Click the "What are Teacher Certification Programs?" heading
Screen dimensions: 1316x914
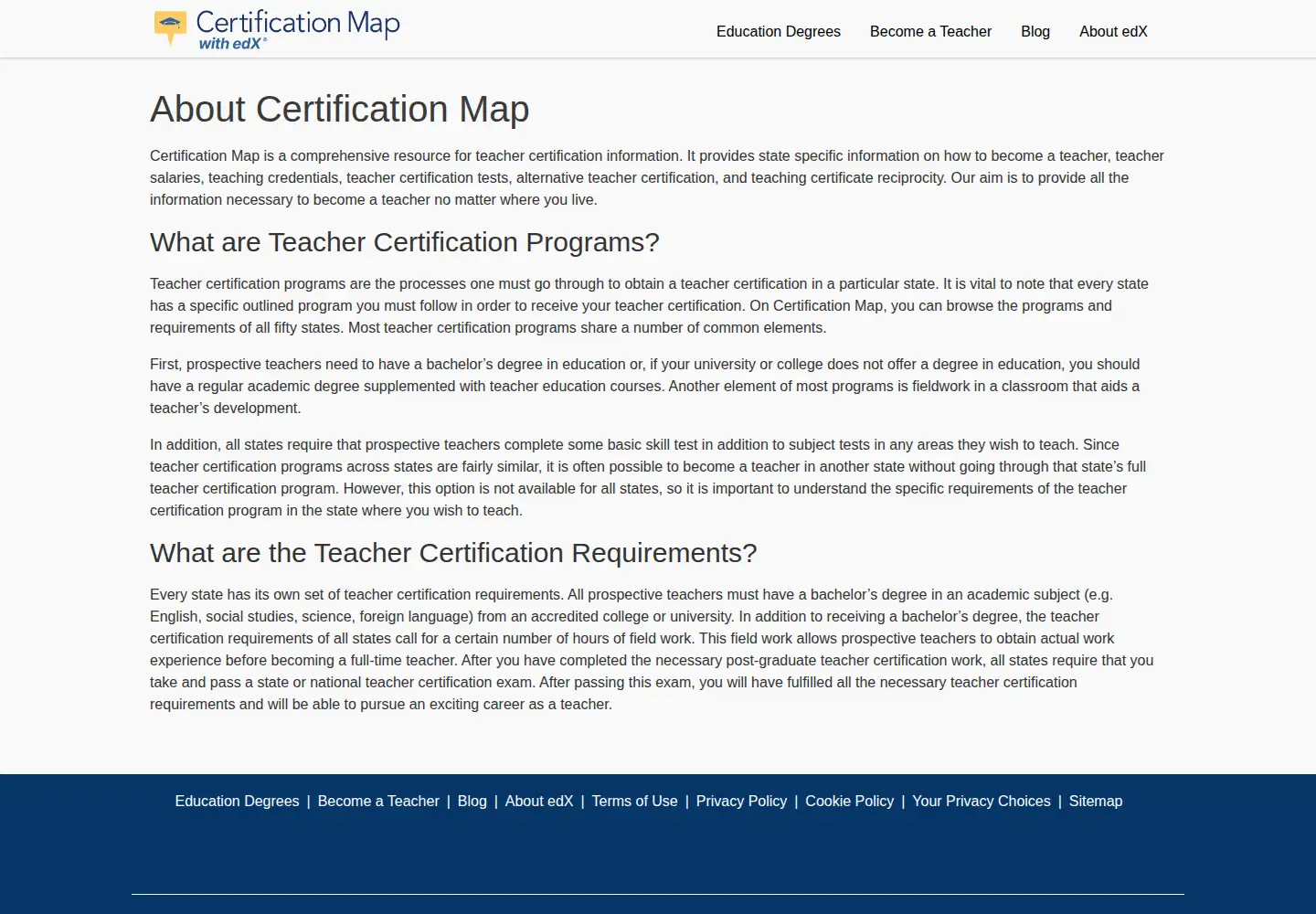coord(405,242)
